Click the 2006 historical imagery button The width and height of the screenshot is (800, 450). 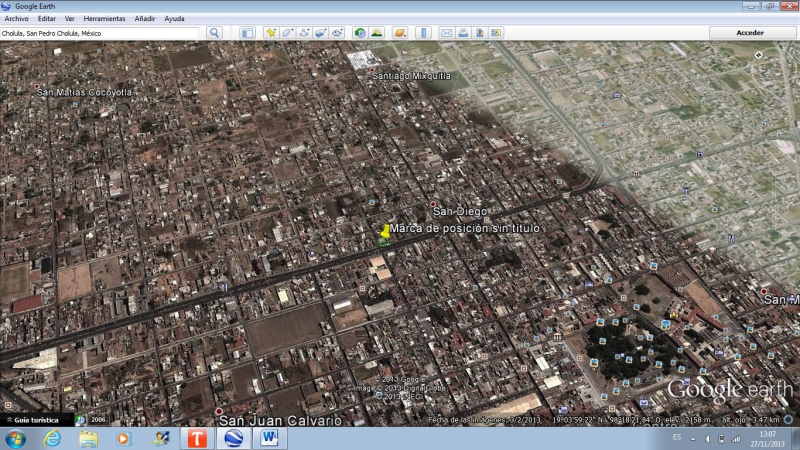[98, 420]
